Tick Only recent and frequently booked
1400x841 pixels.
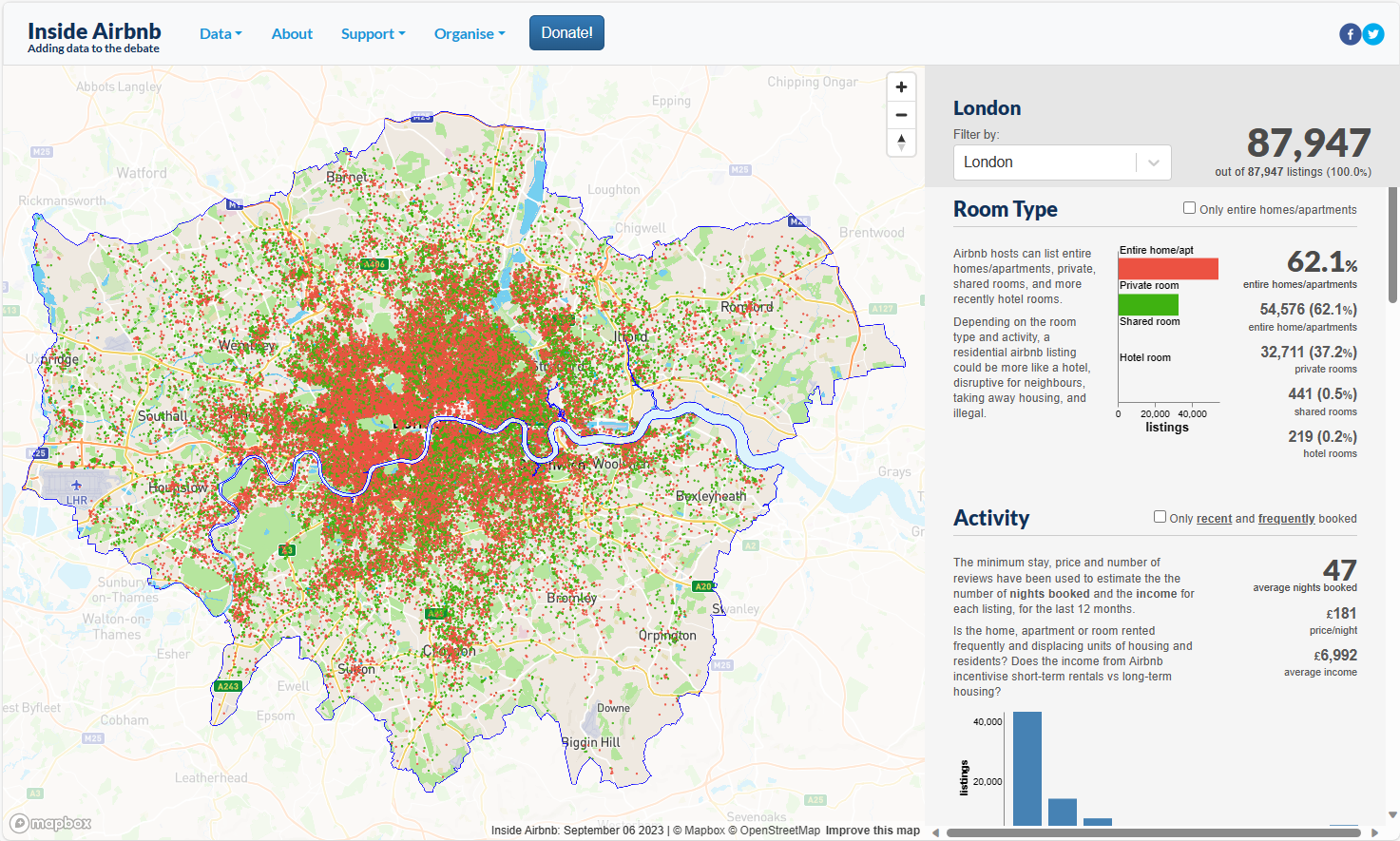click(x=1160, y=517)
